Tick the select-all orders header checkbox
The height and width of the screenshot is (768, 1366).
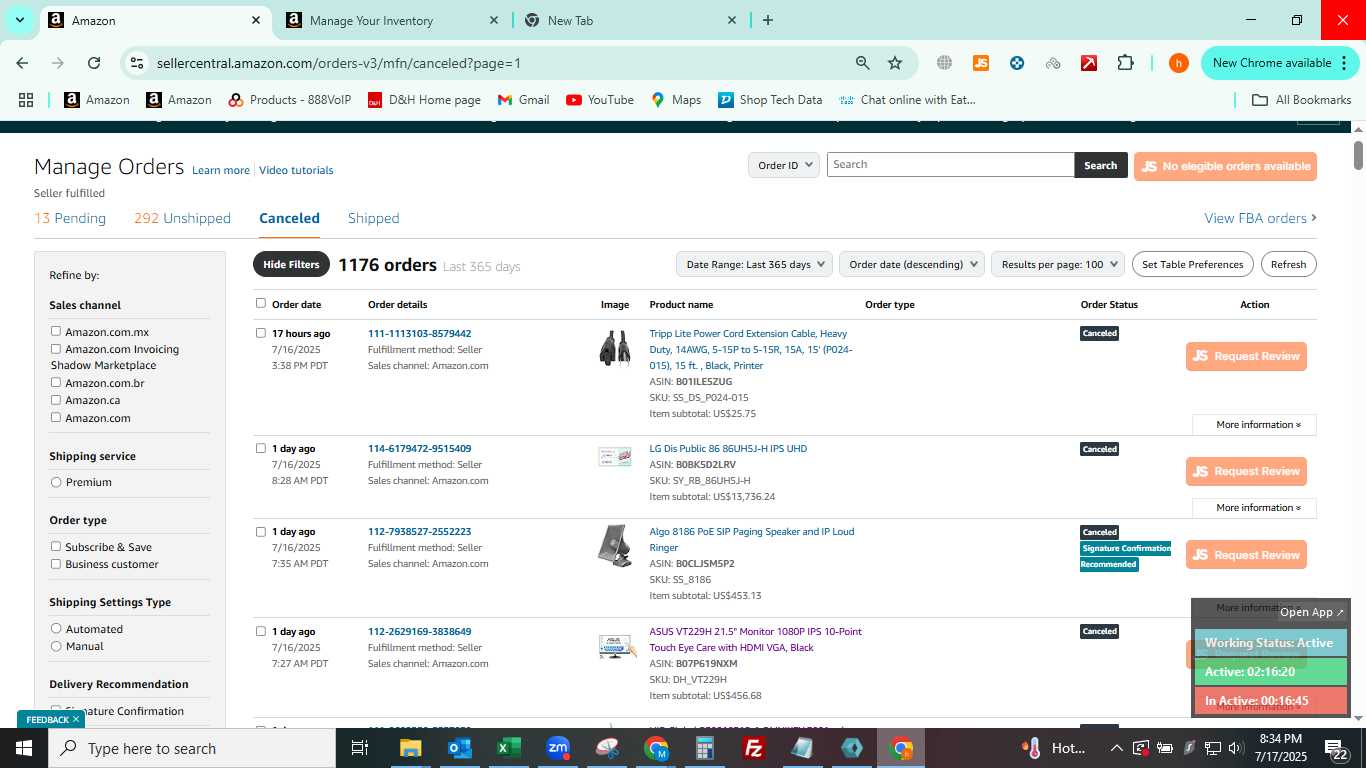[x=261, y=303]
